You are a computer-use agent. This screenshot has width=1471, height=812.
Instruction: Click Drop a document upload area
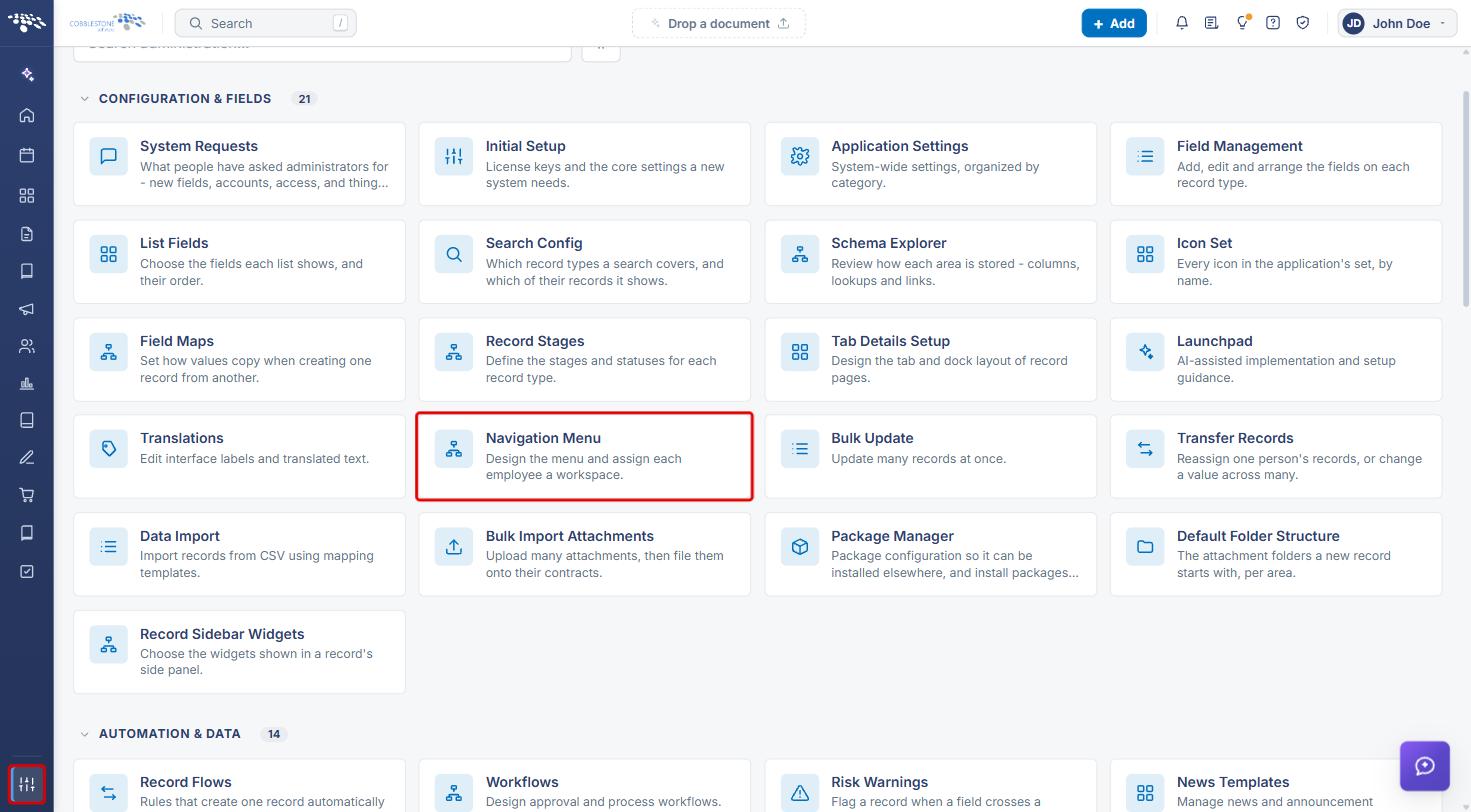(x=719, y=23)
